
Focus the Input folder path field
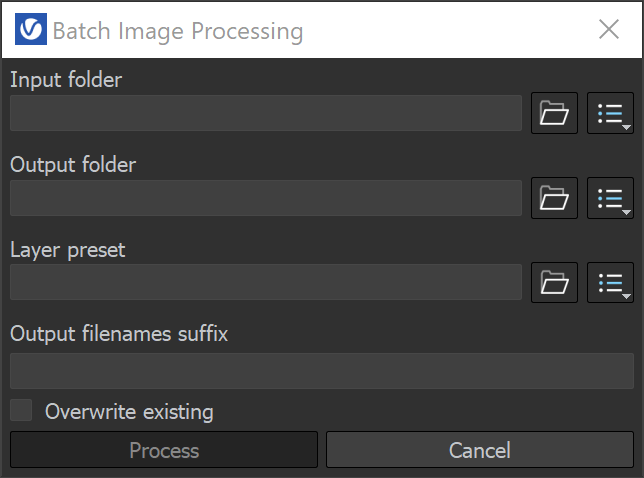(266, 113)
